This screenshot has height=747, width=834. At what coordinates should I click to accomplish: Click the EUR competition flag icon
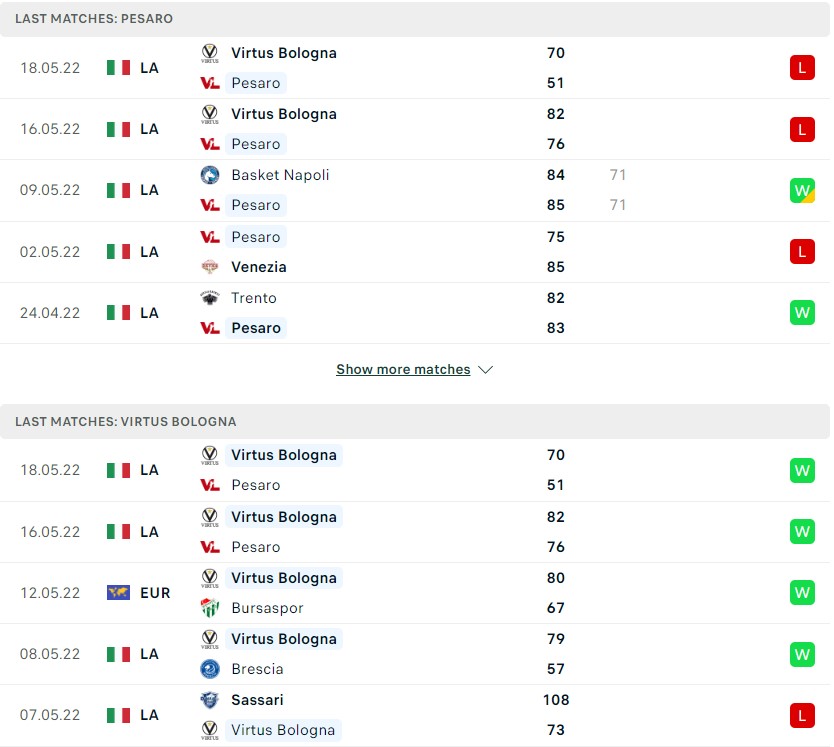pos(118,593)
